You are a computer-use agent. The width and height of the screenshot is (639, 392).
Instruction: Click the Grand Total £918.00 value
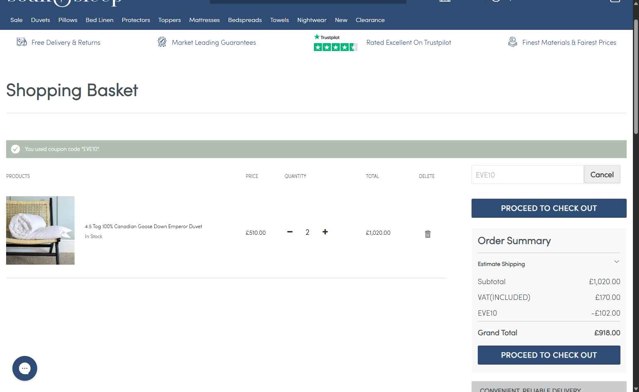(607, 333)
